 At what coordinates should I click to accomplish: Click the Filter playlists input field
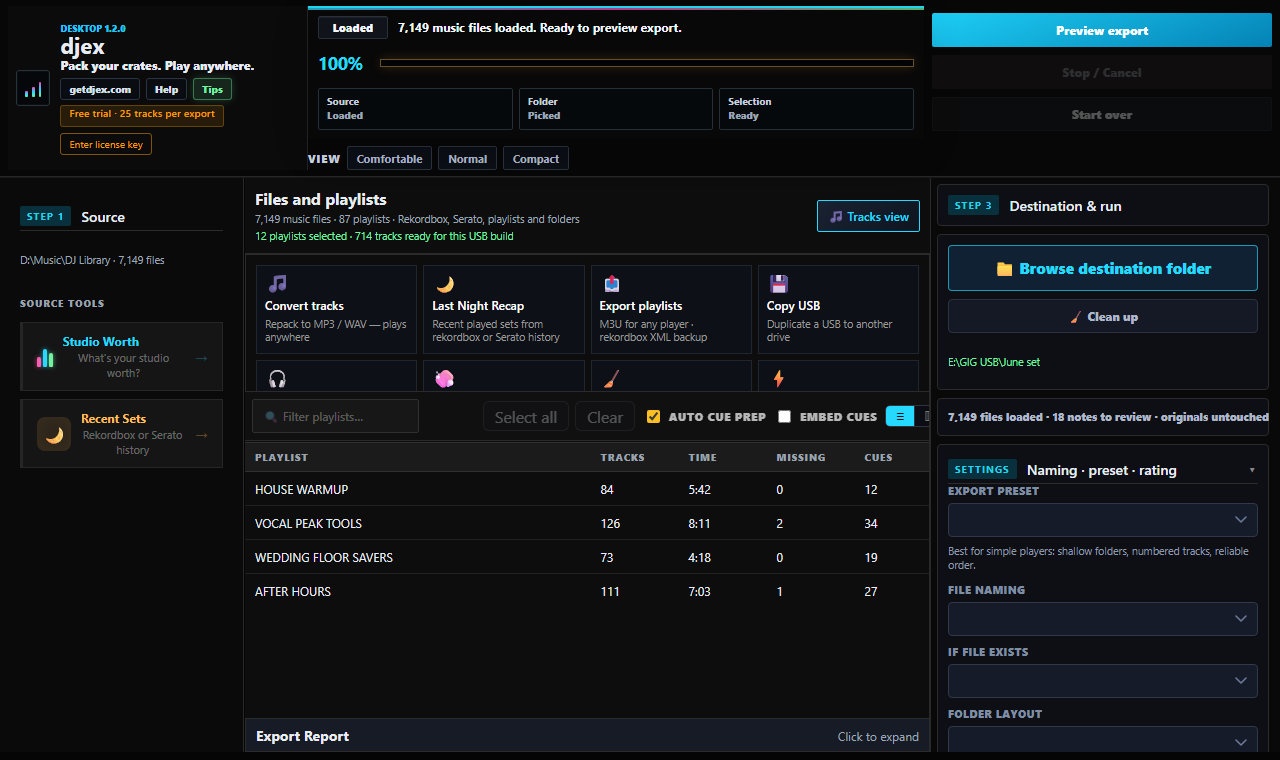coord(335,417)
